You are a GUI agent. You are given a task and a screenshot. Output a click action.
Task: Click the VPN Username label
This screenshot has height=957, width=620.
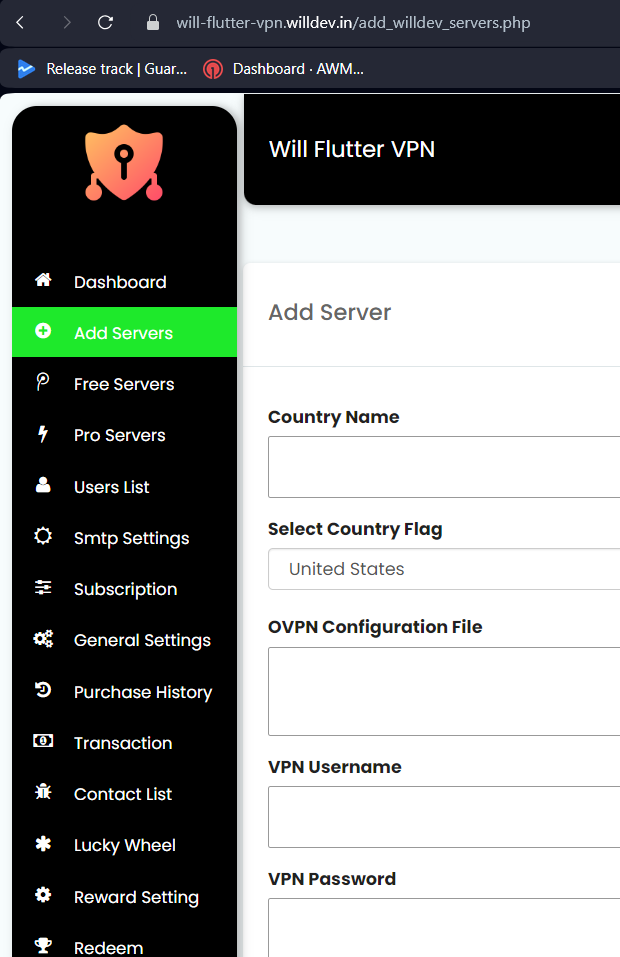point(335,767)
